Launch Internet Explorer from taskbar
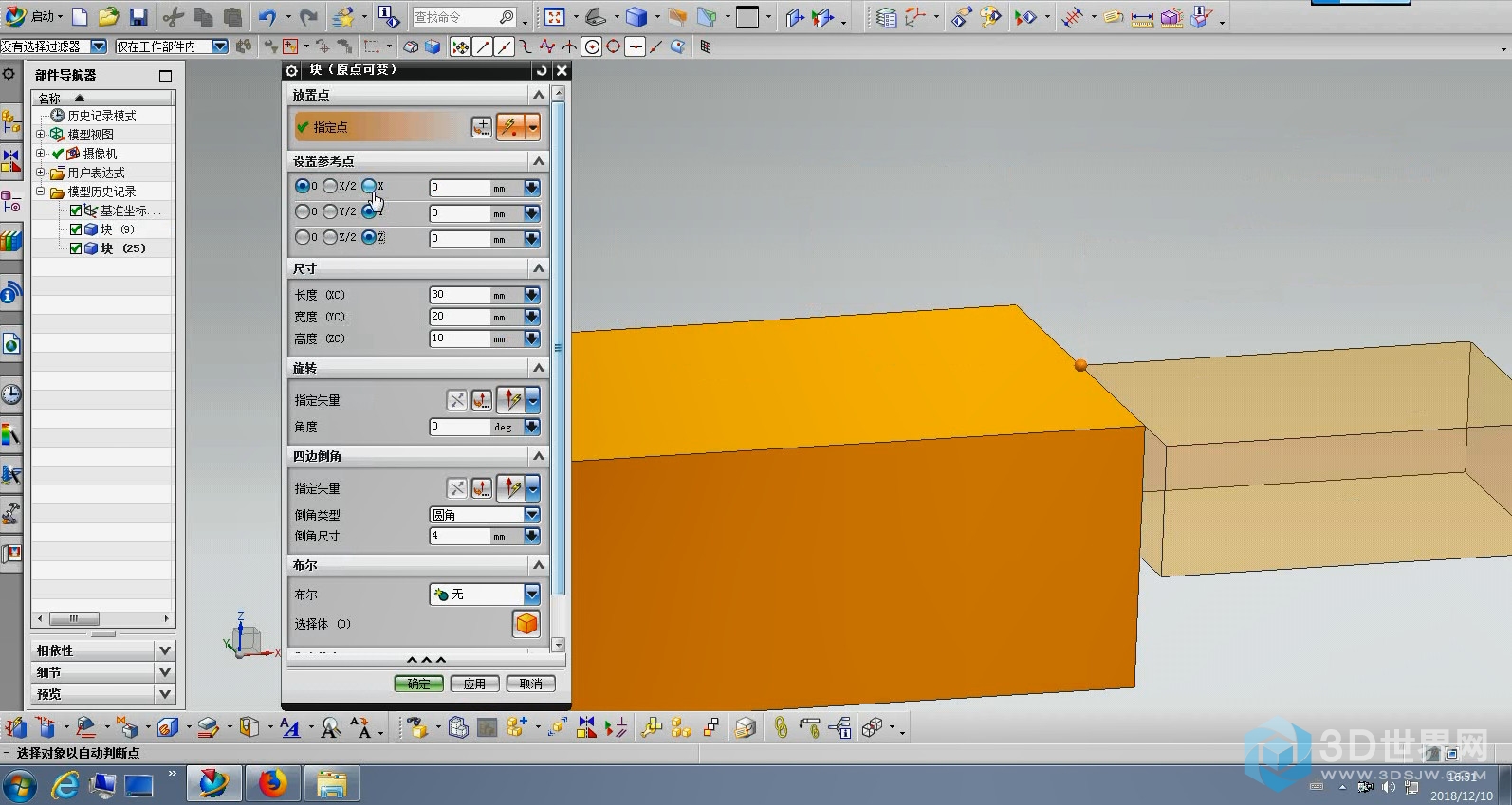 (65, 785)
